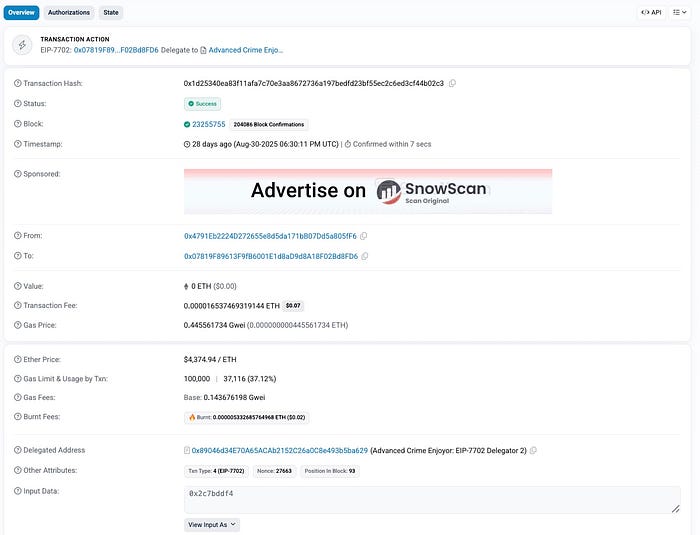Open the Advanced Crime Enjoyor delegate link
This screenshot has width=700, height=535.
coord(246,49)
